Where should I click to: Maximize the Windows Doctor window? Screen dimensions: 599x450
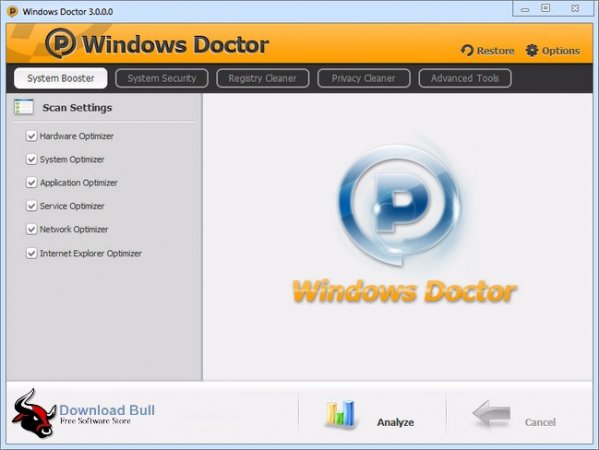click(546, 8)
